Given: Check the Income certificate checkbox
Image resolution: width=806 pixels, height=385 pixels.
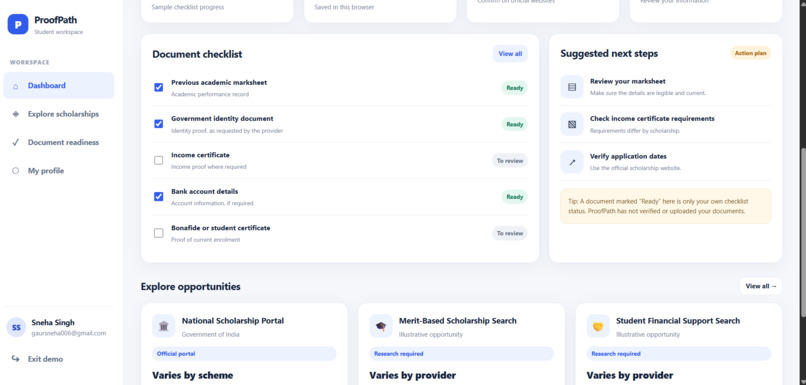Looking at the screenshot, I should [x=159, y=160].
